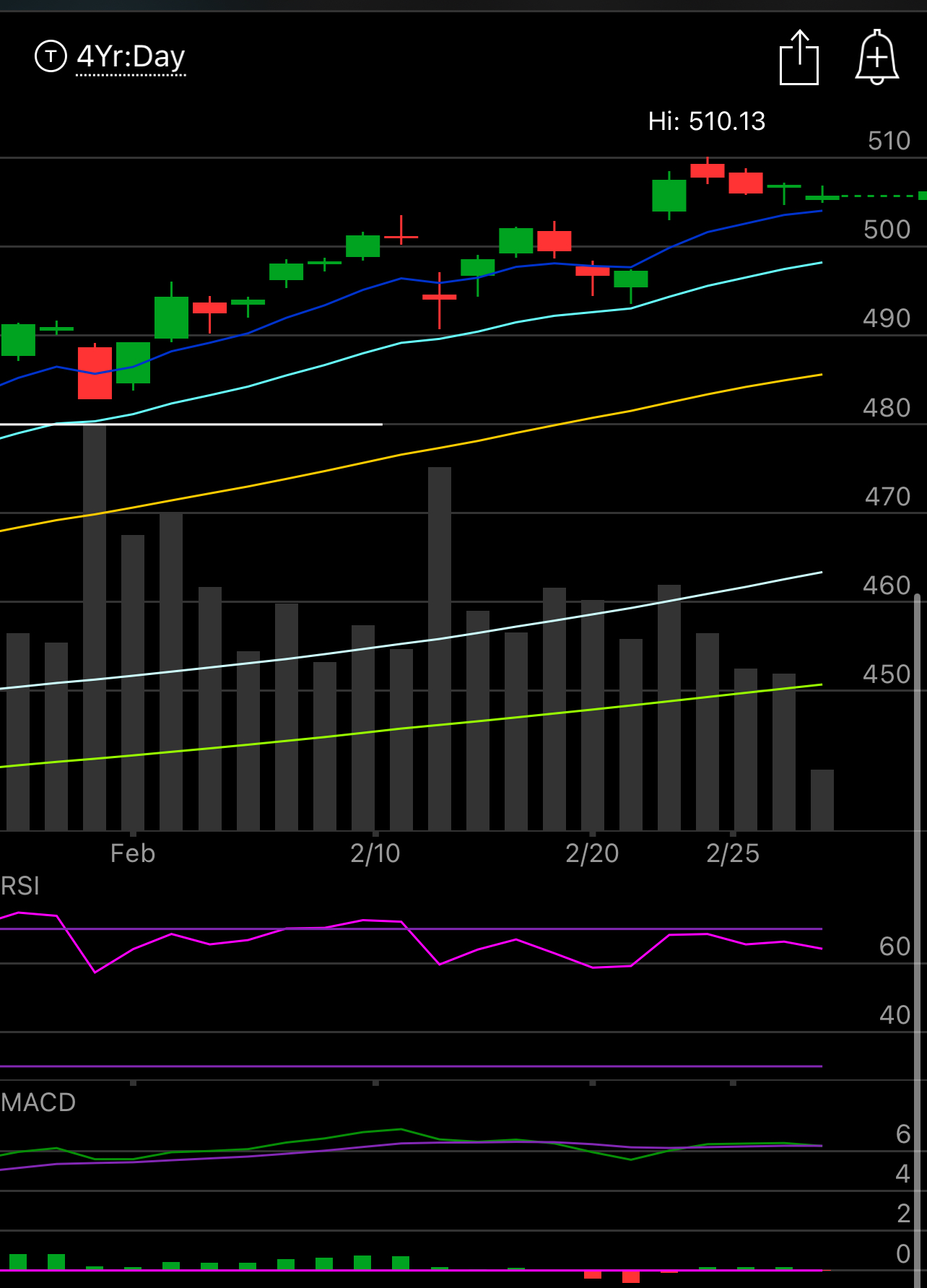Tap the 450 price axis label

pyautogui.click(x=887, y=674)
